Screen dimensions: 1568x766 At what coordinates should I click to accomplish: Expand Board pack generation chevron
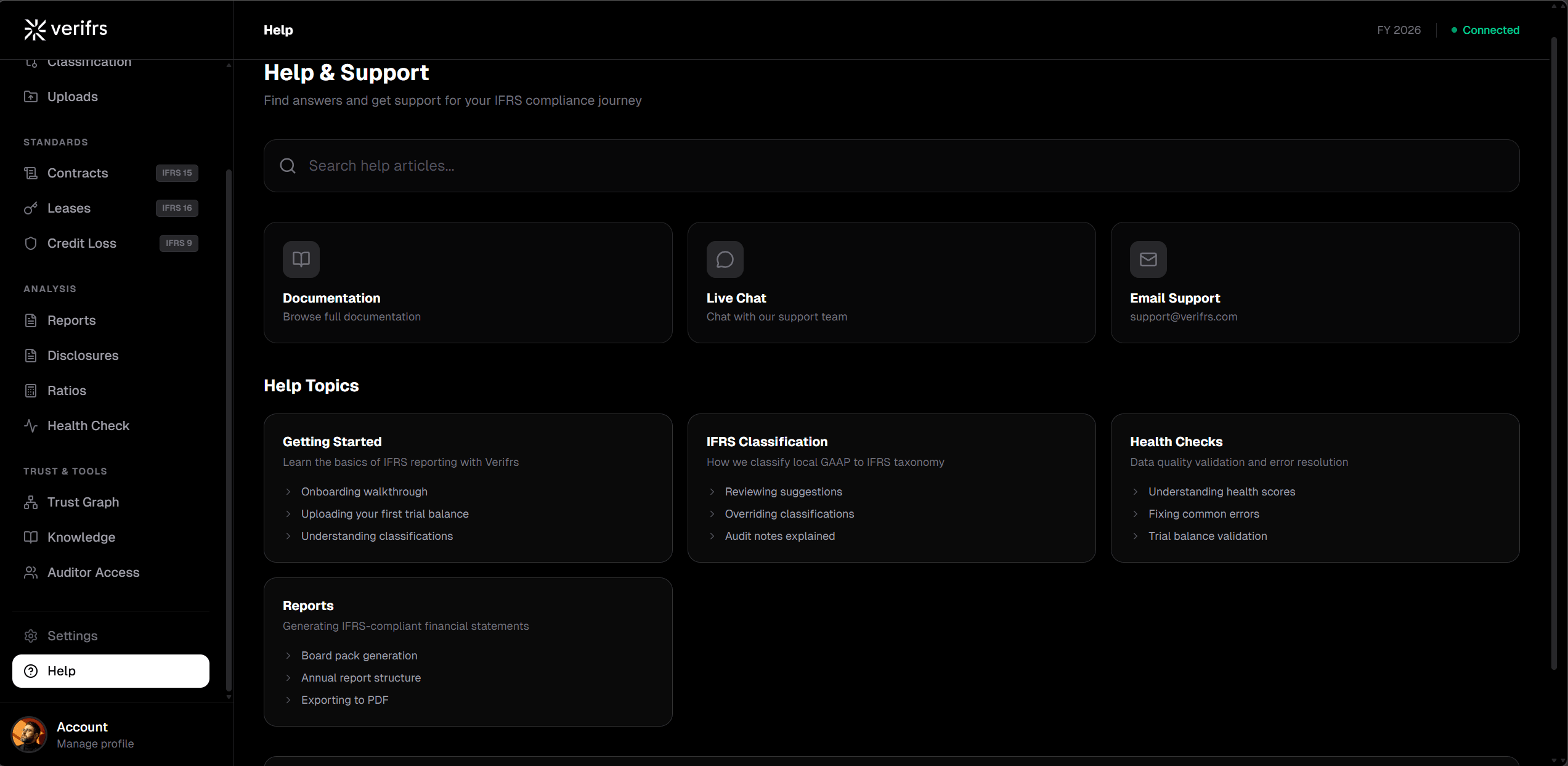click(x=288, y=656)
